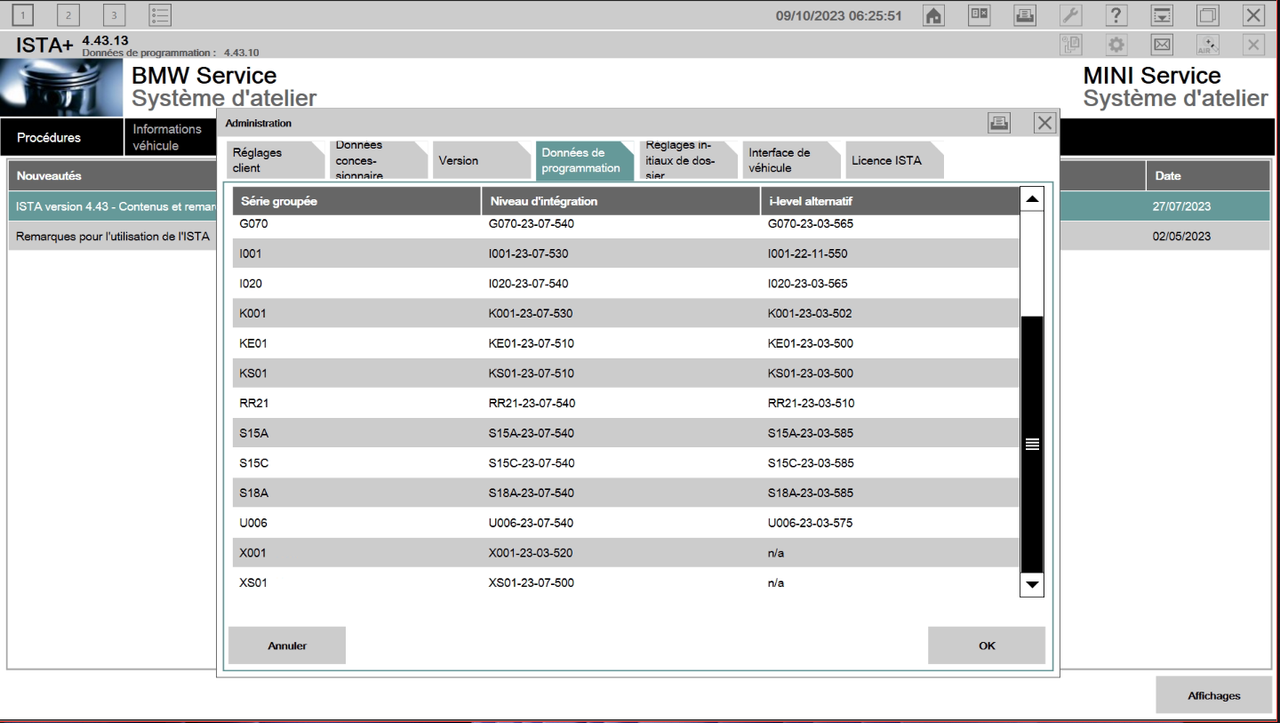Image resolution: width=1280 pixels, height=723 pixels.
Task: Select operation slot 3 icon
Action: pos(114,15)
